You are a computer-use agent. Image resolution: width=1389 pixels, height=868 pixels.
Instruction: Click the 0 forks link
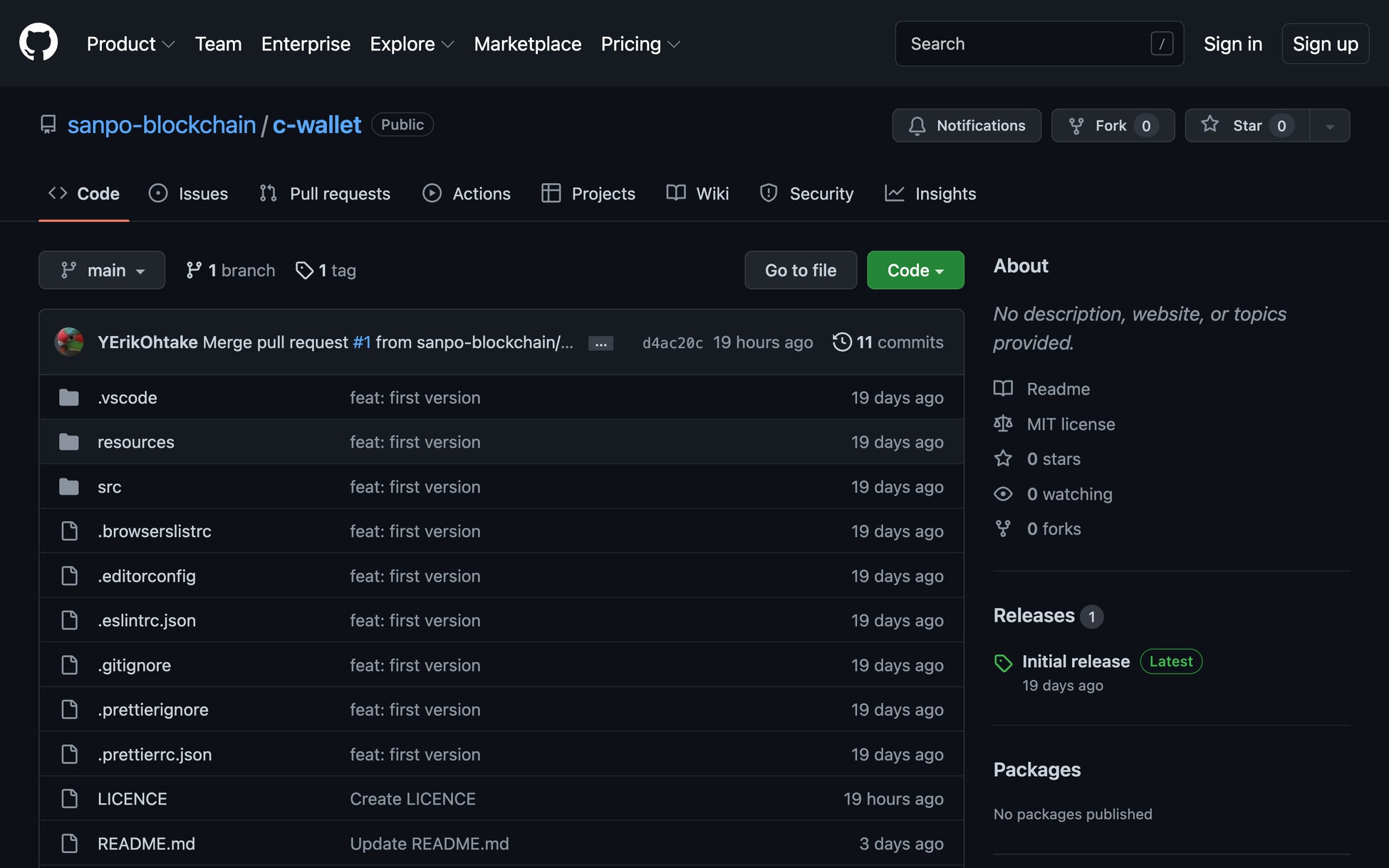point(1038,528)
